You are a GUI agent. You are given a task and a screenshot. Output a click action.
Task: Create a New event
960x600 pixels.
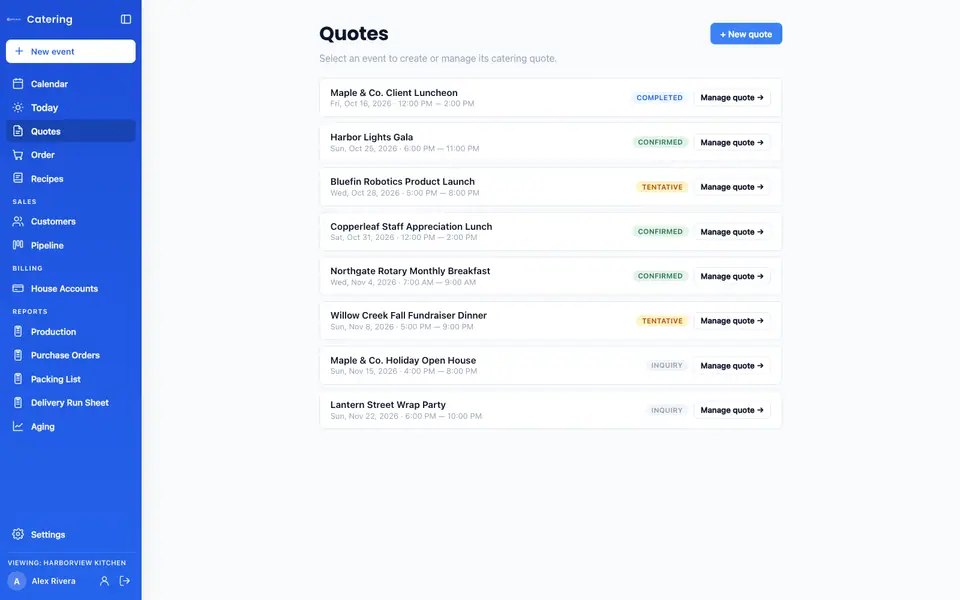71,51
